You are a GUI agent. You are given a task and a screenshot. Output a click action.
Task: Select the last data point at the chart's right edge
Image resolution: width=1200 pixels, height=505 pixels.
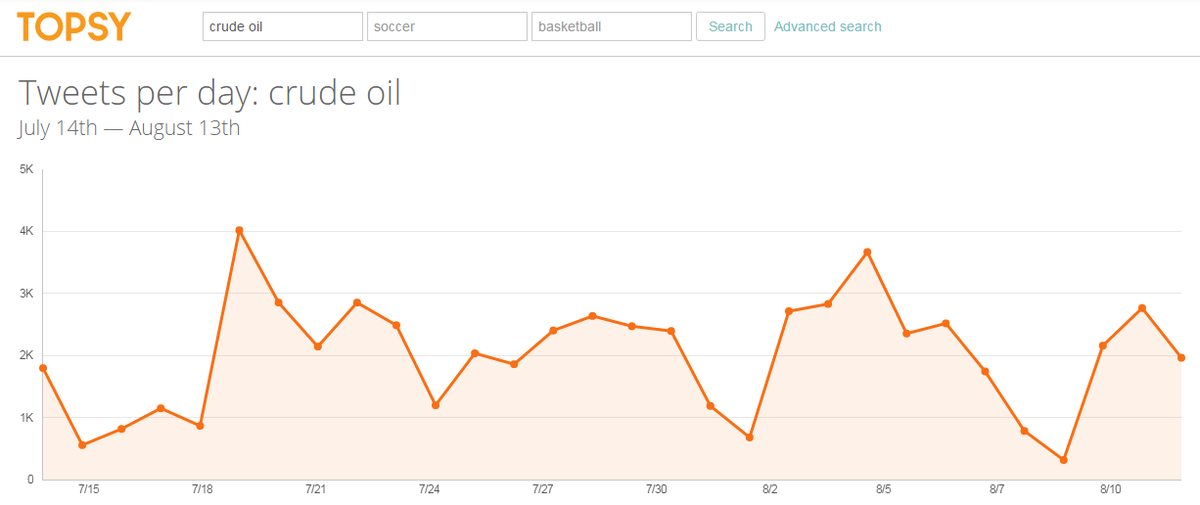tap(1181, 358)
